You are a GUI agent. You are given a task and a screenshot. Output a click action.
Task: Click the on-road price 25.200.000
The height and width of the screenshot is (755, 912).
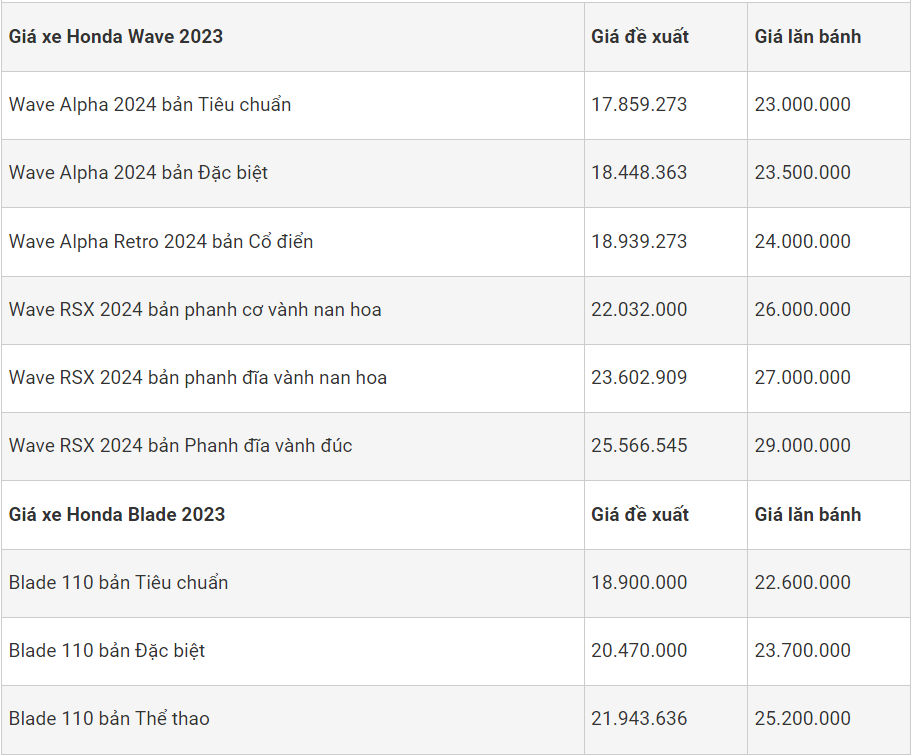tap(803, 719)
